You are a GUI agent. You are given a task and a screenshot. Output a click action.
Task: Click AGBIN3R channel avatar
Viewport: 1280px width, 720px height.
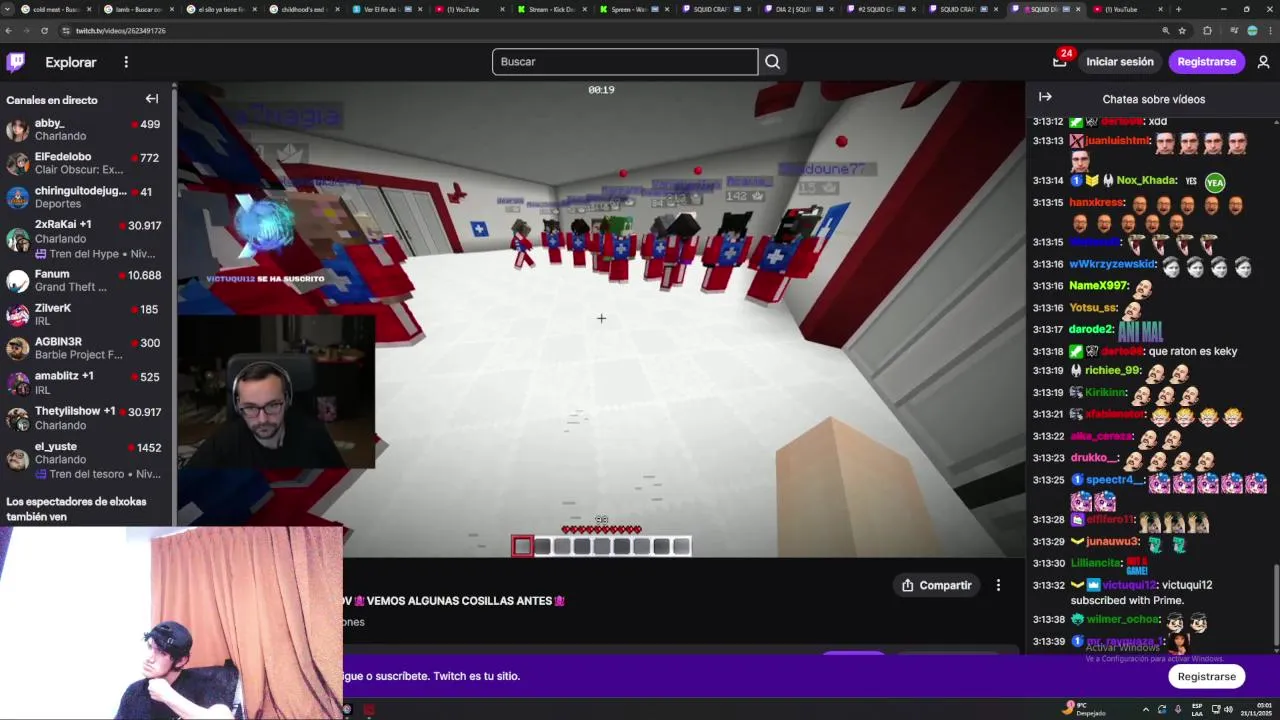[x=18, y=348]
